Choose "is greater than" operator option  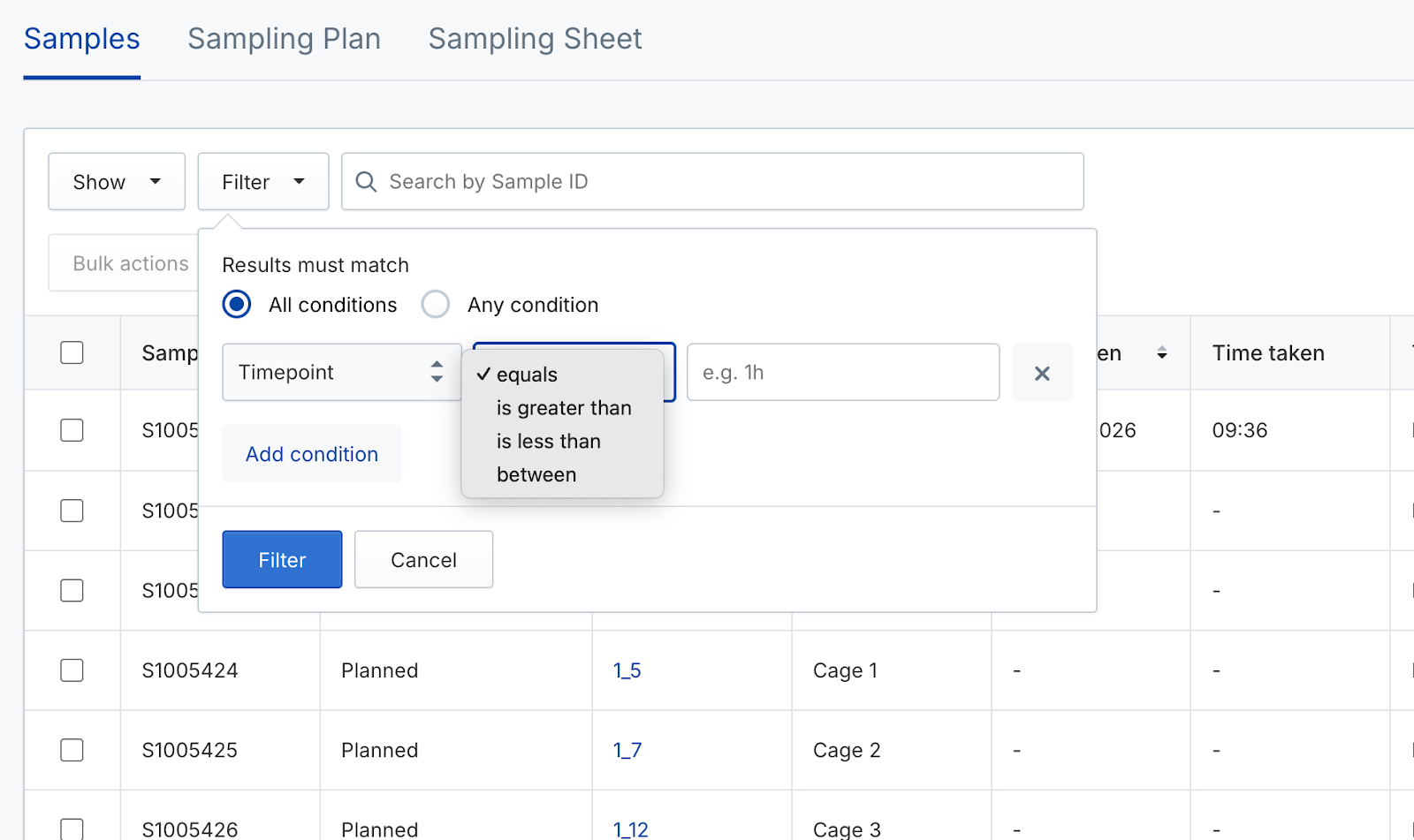(563, 408)
